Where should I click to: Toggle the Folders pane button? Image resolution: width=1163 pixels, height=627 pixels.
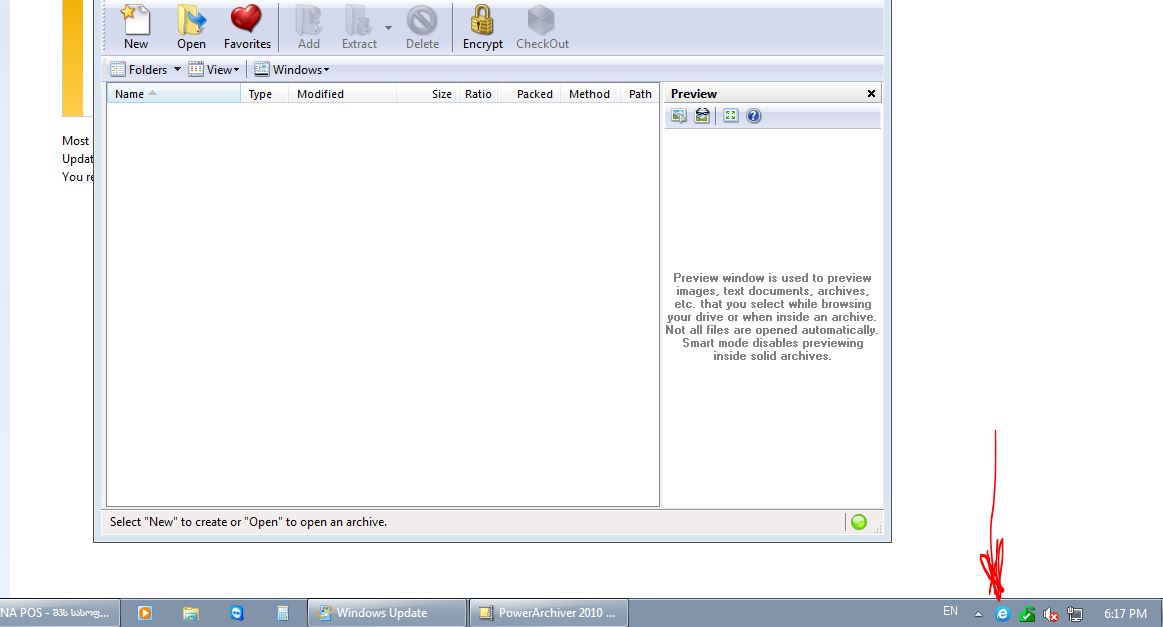(x=139, y=70)
